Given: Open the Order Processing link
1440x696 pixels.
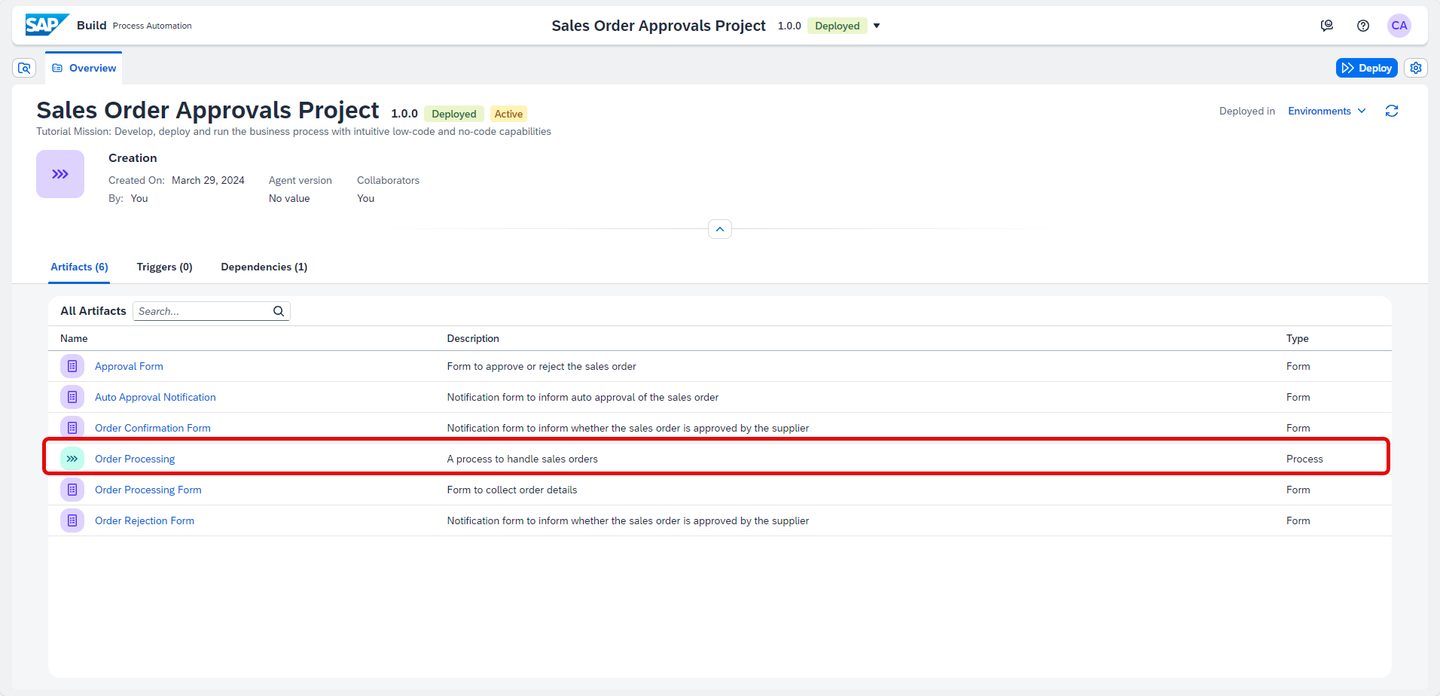Looking at the screenshot, I should click(x=135, y=459).
